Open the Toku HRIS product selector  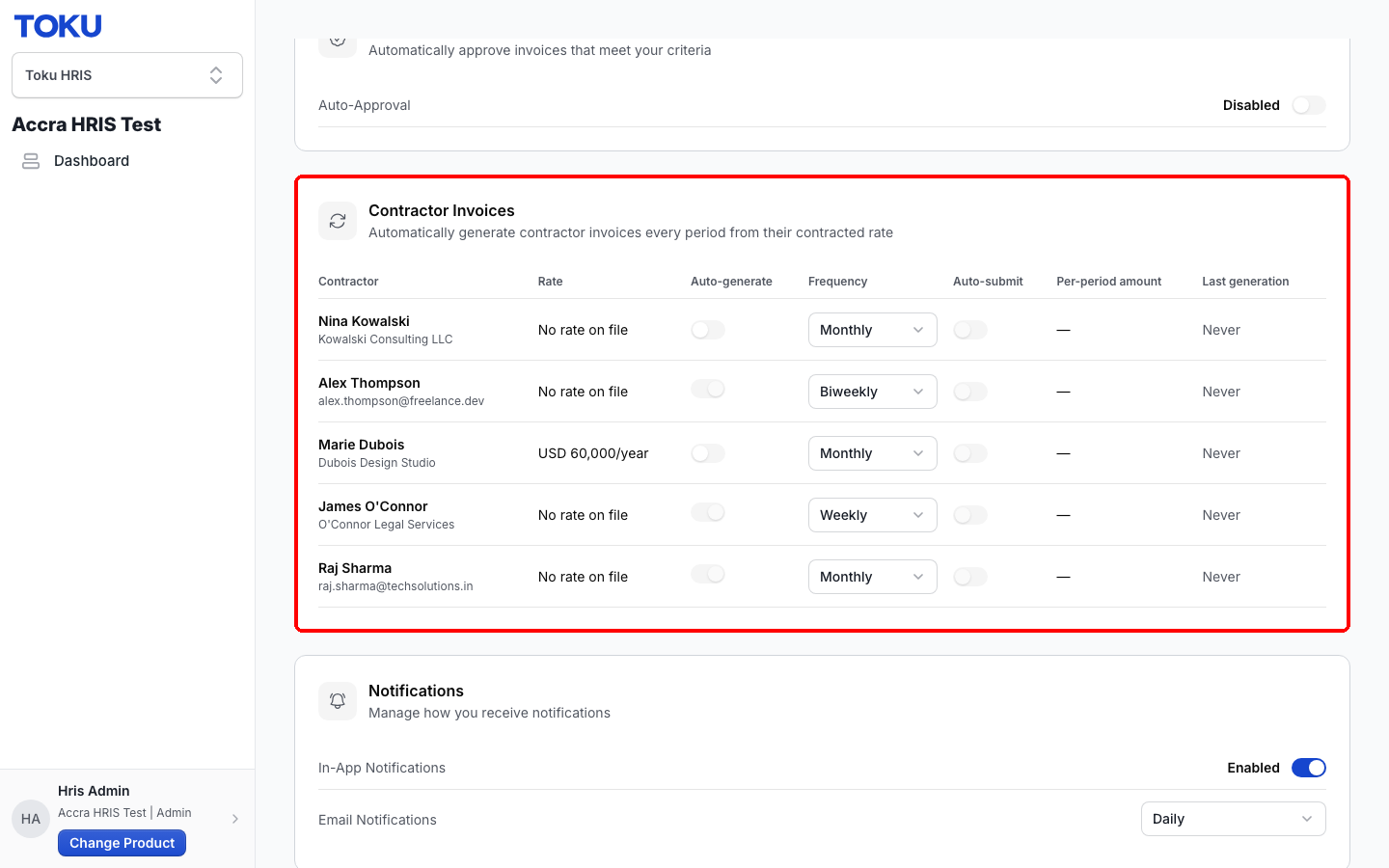(x=127, y=75)
